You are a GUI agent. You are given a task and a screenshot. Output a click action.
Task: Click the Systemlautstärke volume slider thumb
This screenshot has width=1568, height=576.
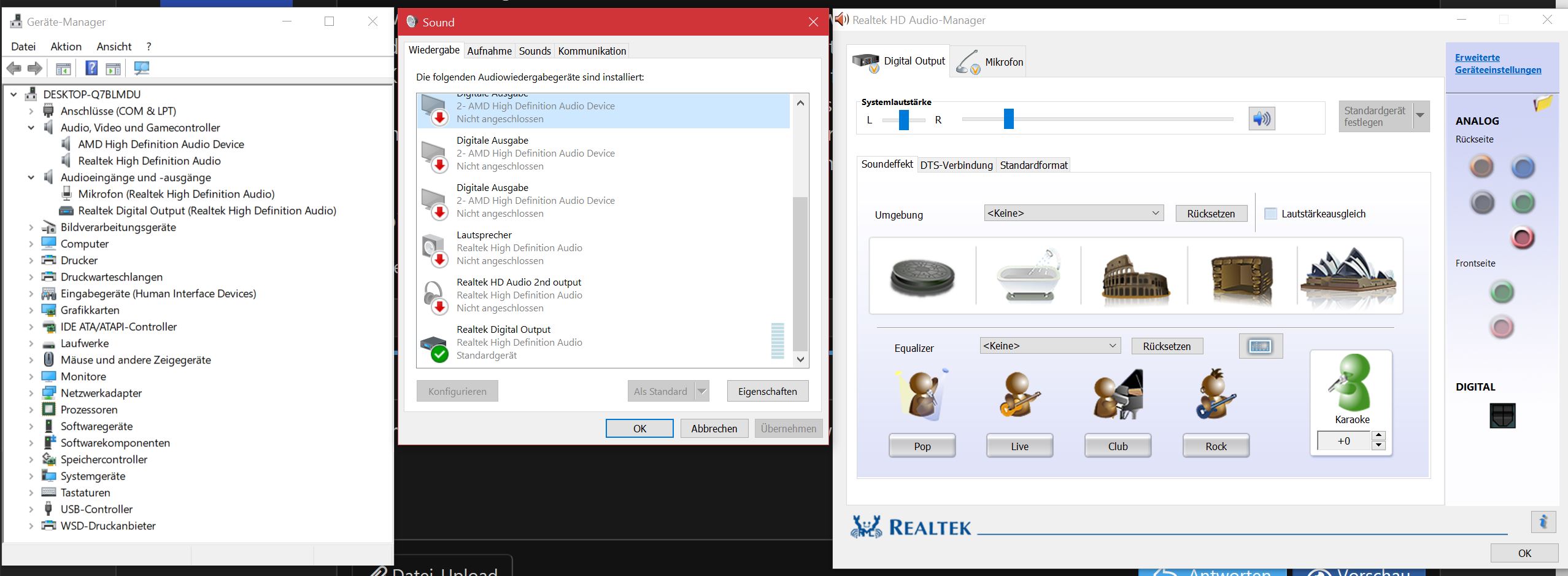pos(1008,119)
